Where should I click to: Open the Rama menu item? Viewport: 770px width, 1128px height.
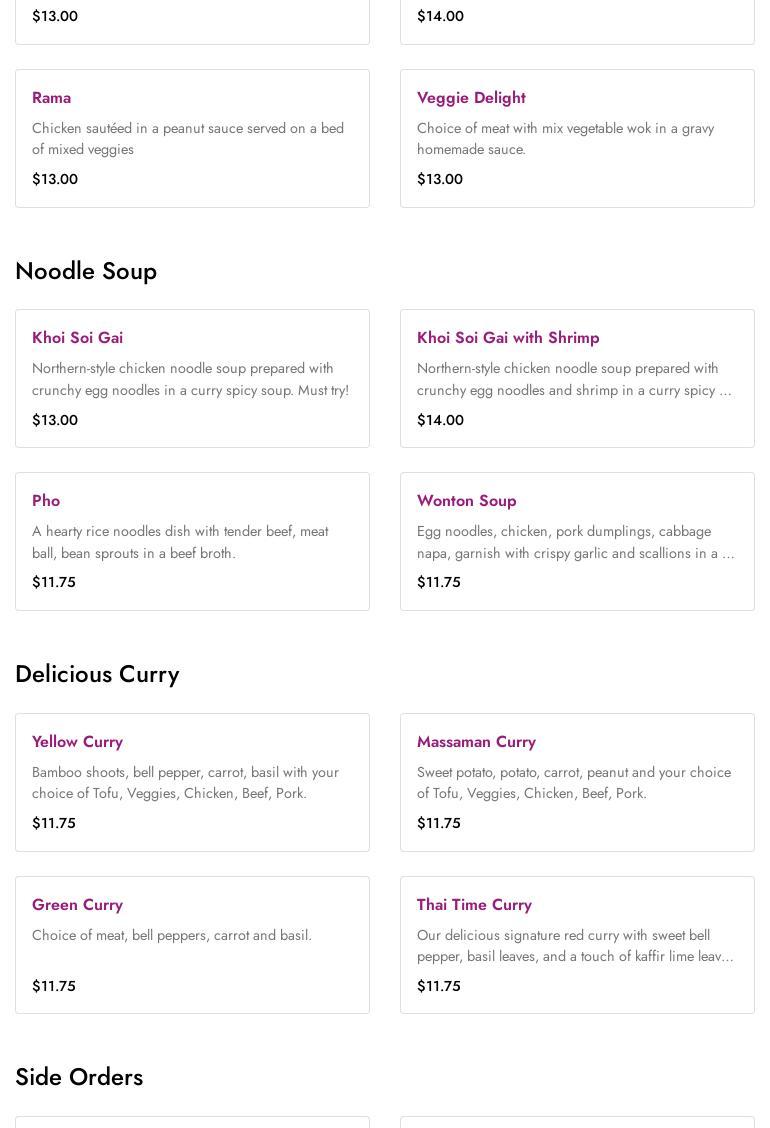click(52, 98)
